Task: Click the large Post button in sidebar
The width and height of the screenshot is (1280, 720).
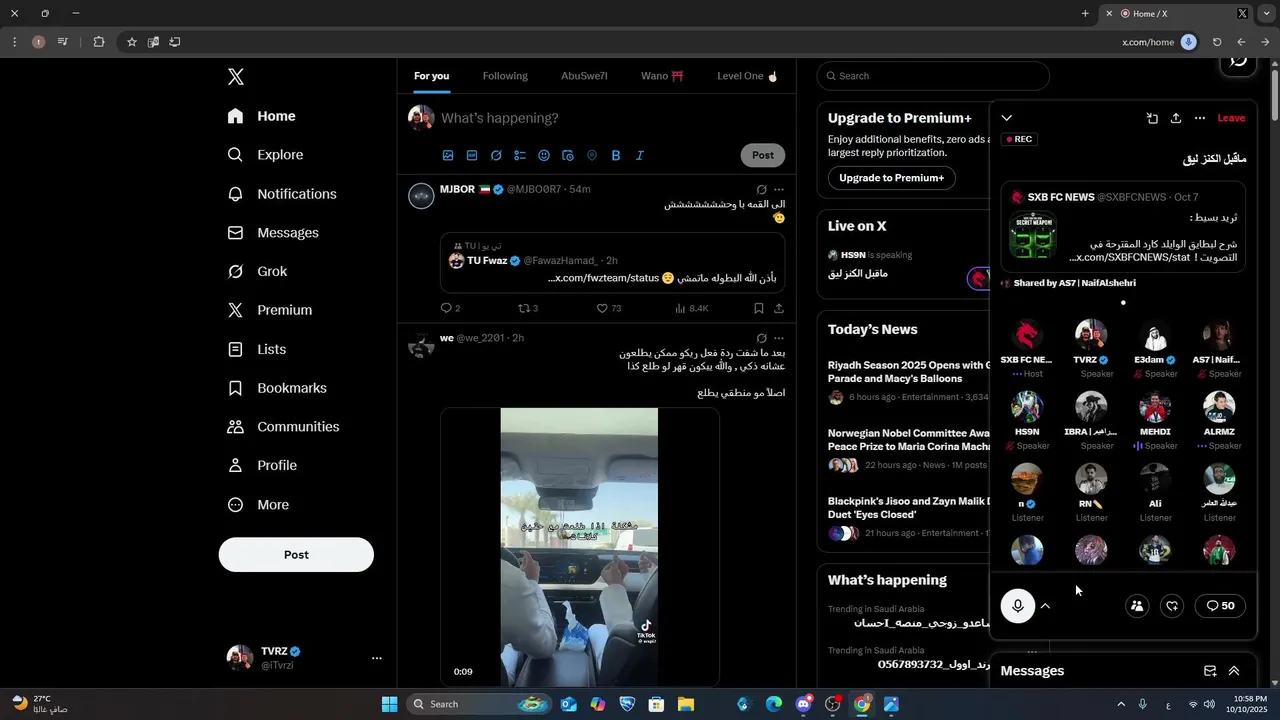Action: click(296, 555)
